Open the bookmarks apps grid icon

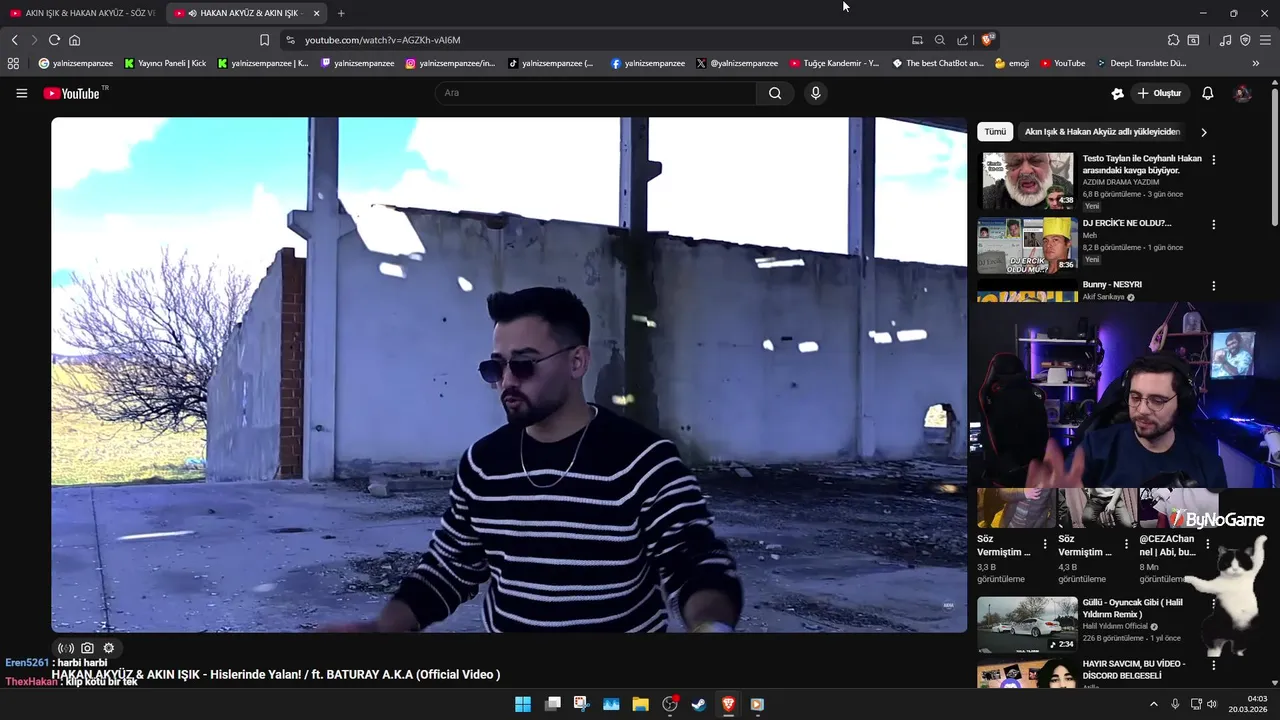pyautogui.click(x=13, y=63)
